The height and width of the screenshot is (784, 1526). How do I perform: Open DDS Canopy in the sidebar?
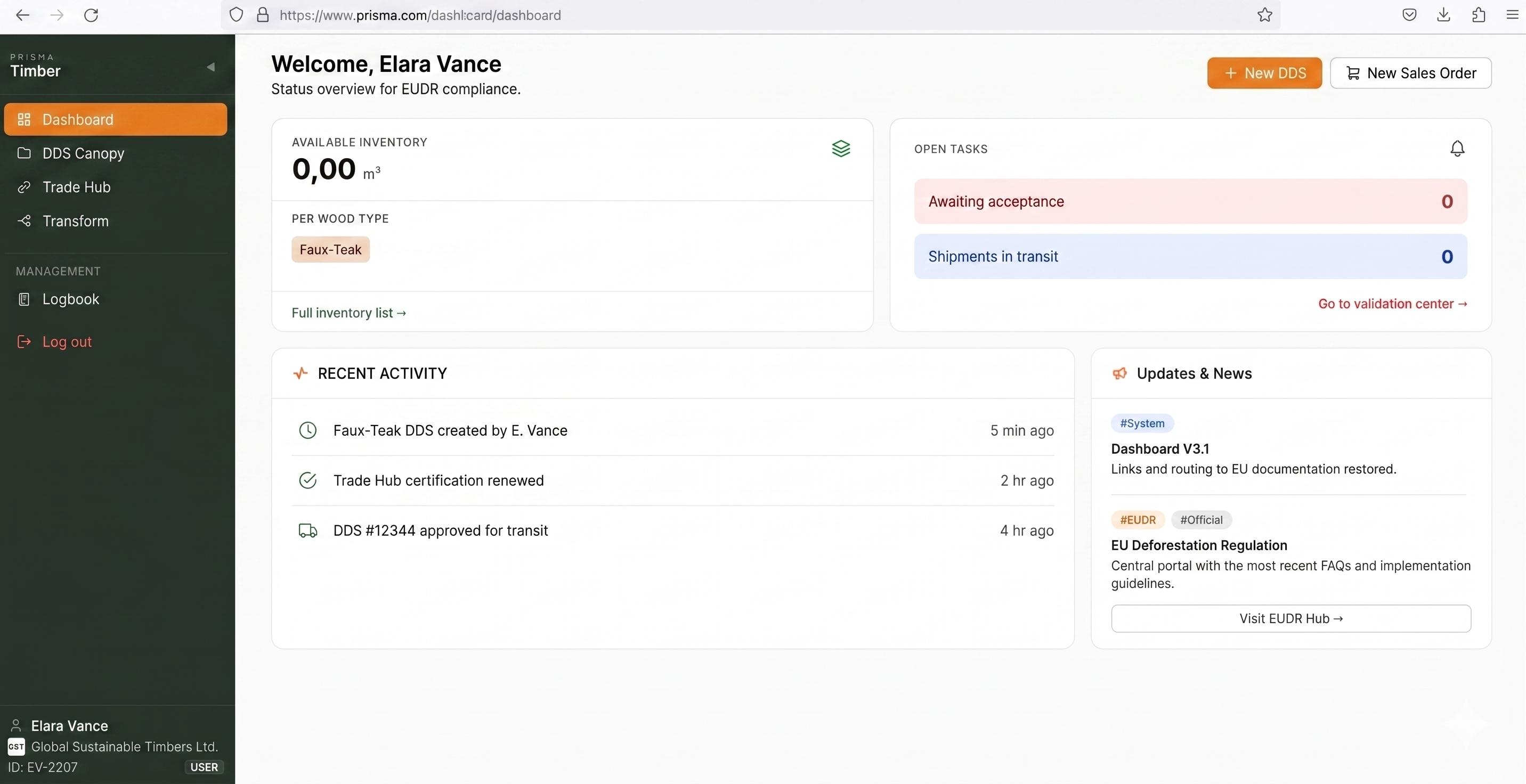[x=116, y=153]
